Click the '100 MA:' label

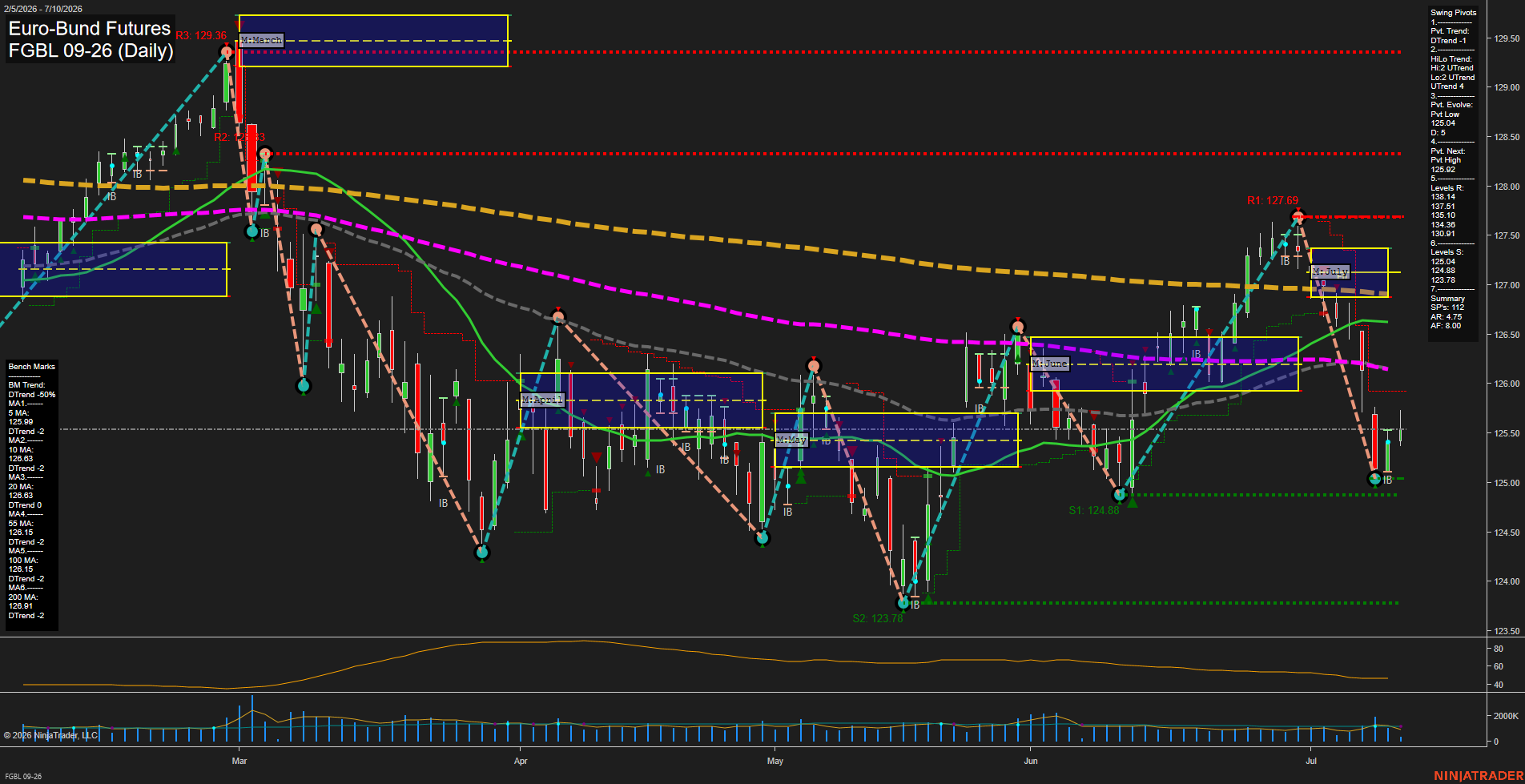point(23,561)
